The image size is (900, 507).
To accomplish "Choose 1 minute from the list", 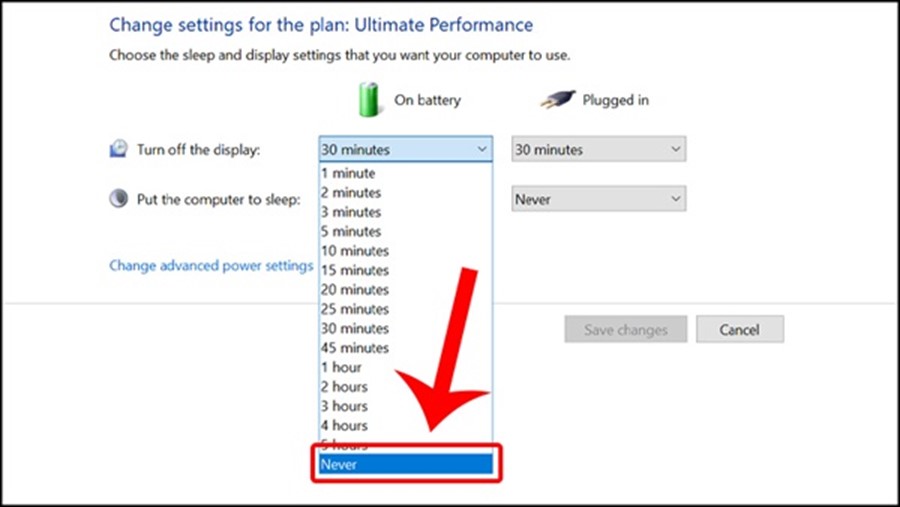I will click(x=406, y=173).
